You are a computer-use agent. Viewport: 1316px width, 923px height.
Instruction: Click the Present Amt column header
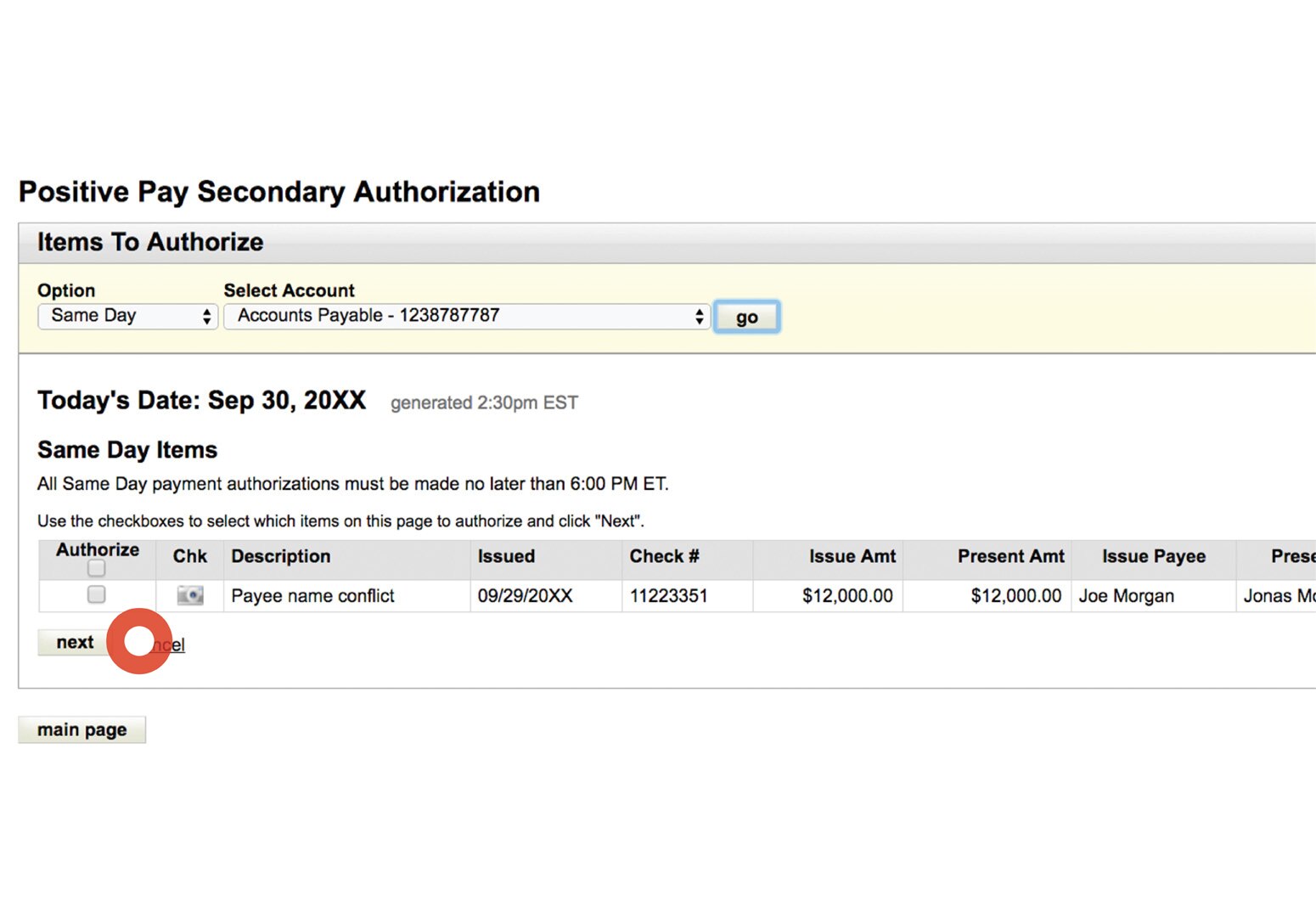(x=1011, y=557)
